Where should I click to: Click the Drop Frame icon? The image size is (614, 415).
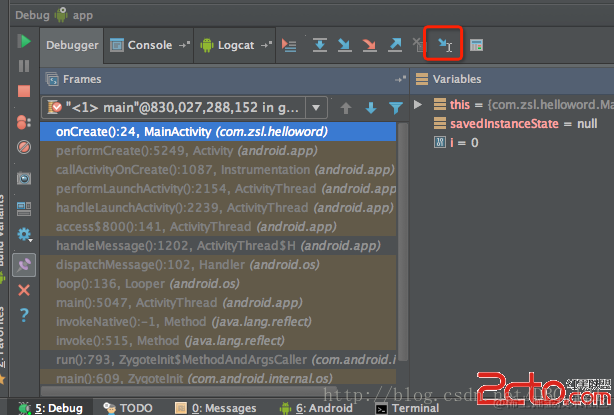point(418,45)
